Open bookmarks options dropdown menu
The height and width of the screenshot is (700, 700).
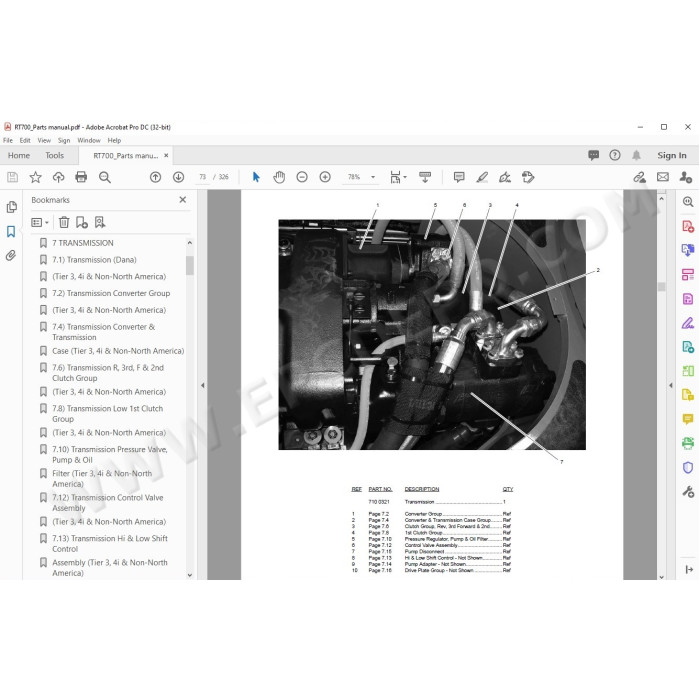click(40, 222)
